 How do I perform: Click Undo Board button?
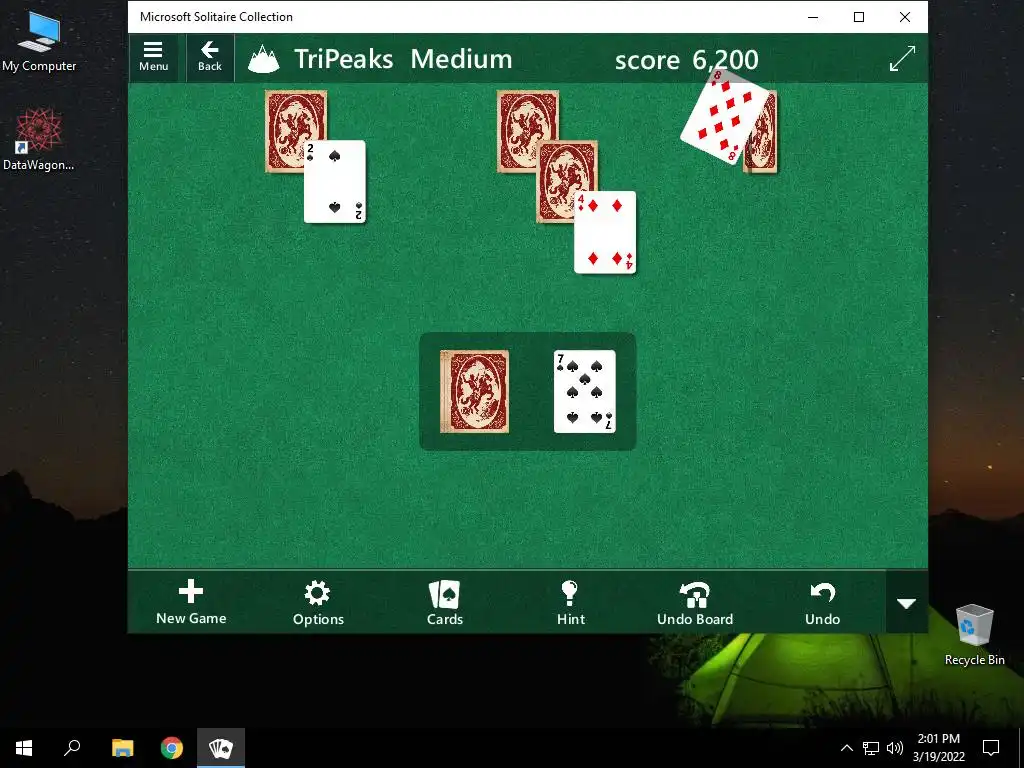[695, 602]
